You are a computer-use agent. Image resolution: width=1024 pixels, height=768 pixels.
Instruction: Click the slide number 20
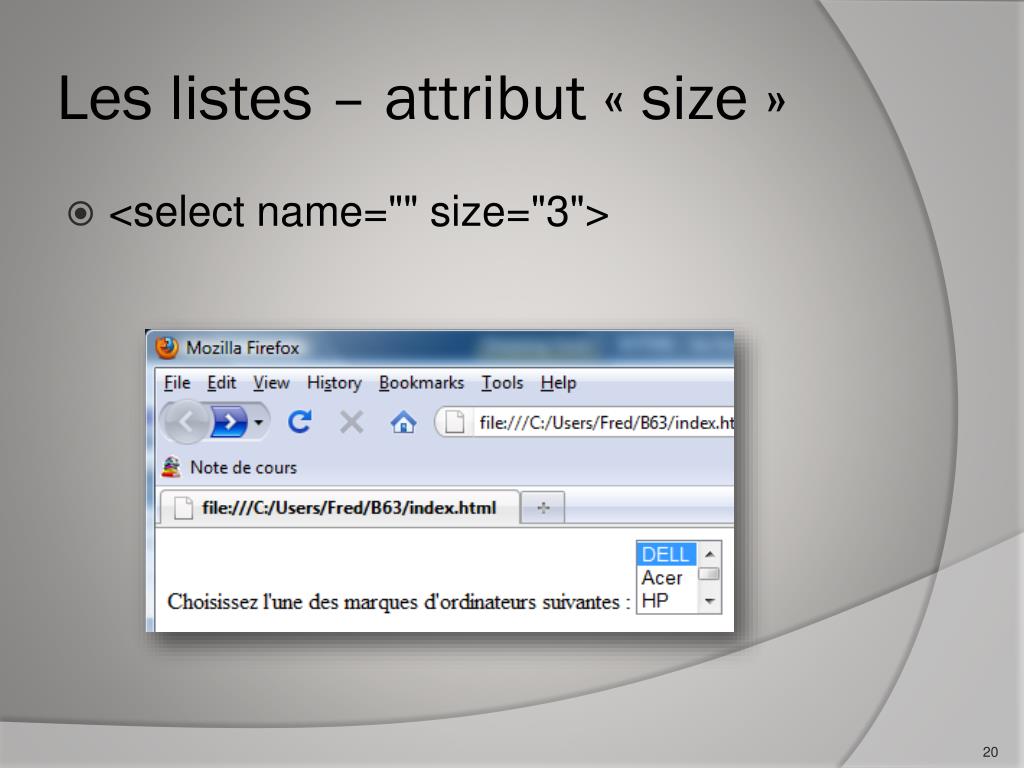tap(990, 752)
